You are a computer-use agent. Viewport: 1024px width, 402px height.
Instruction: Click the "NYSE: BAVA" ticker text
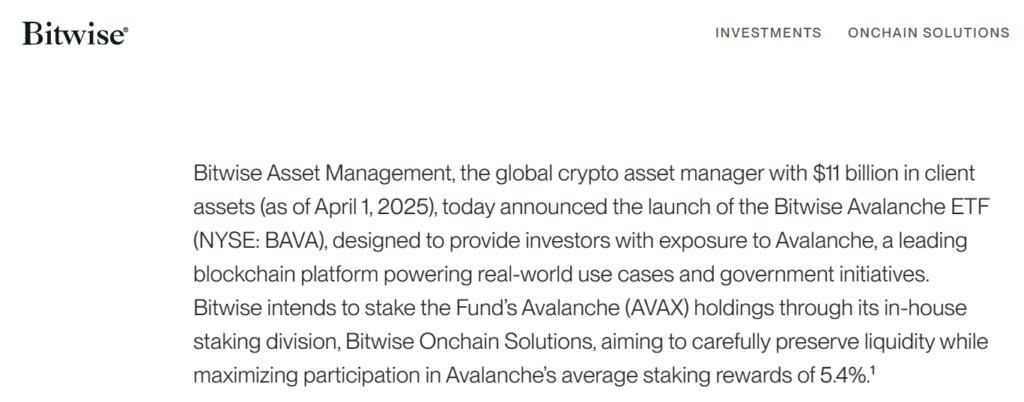tap(250, 241)
